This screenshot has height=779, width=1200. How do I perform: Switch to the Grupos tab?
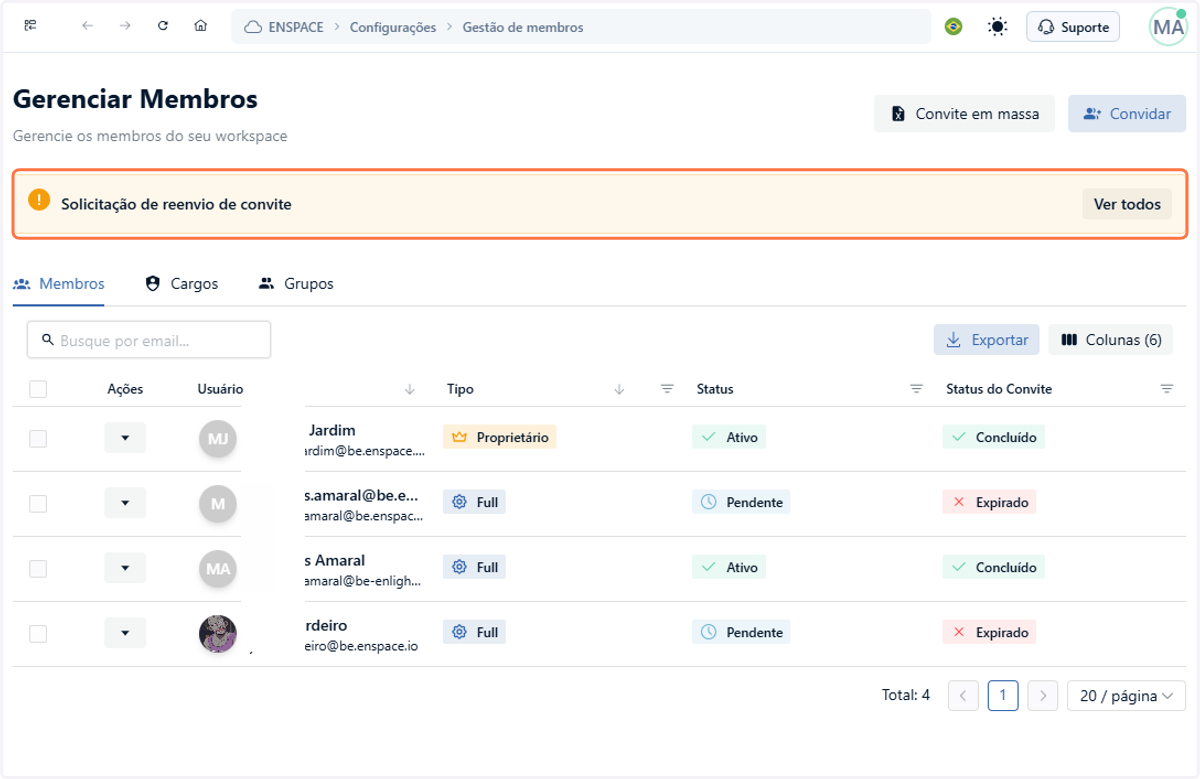[296, 283]
